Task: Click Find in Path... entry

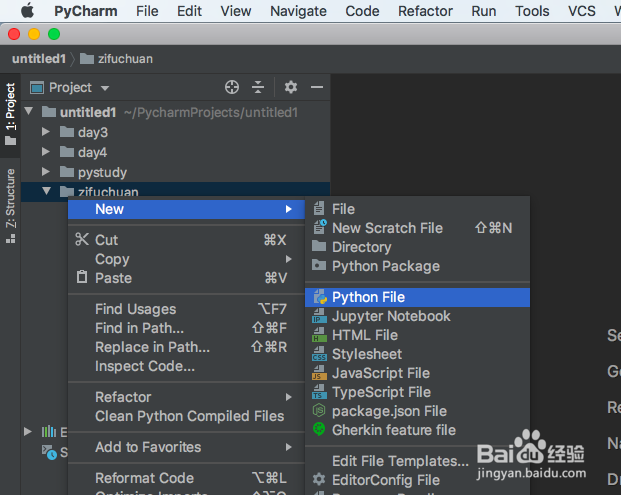Action: 186,328
